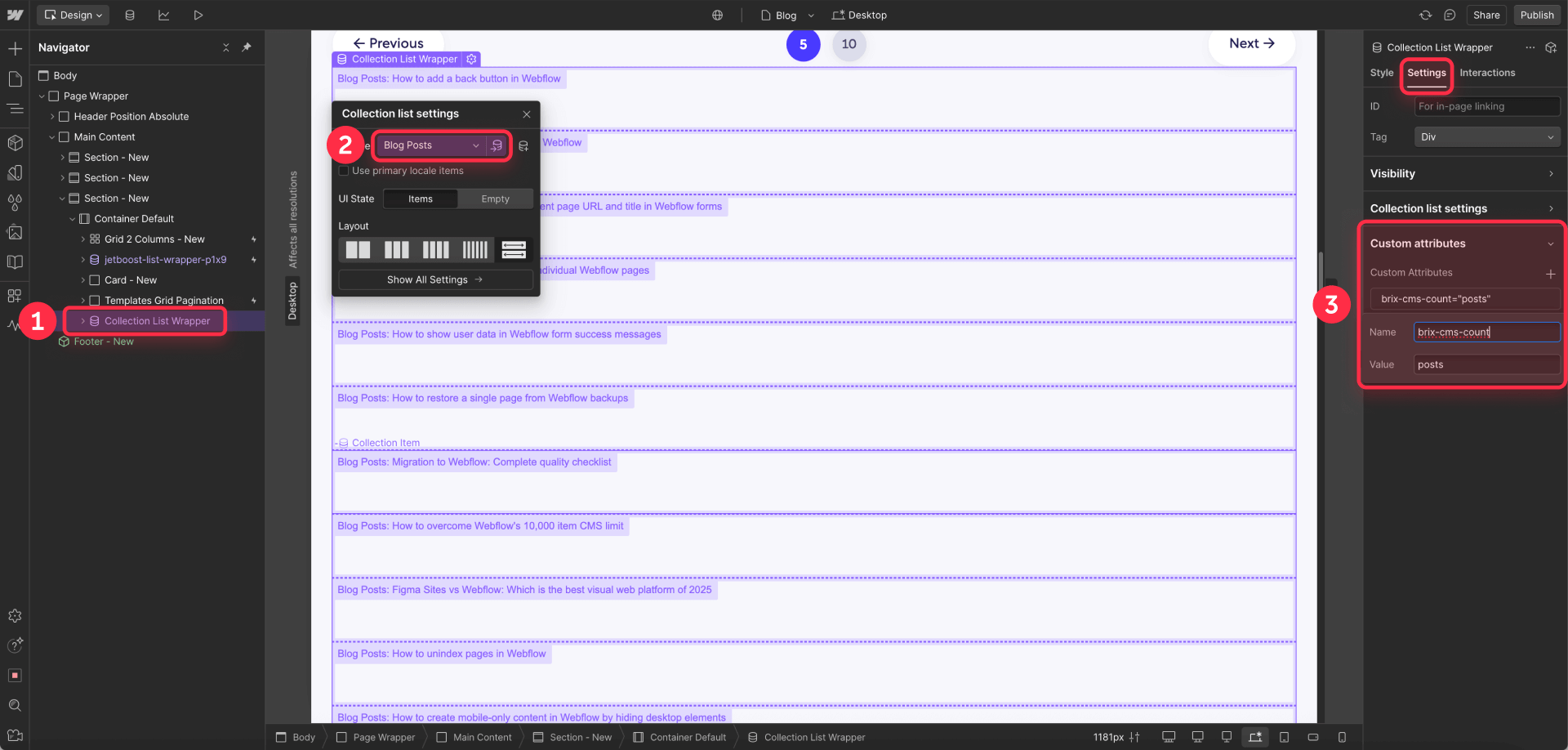
Task: Click the Share button
Action: tap(1486, 15)
